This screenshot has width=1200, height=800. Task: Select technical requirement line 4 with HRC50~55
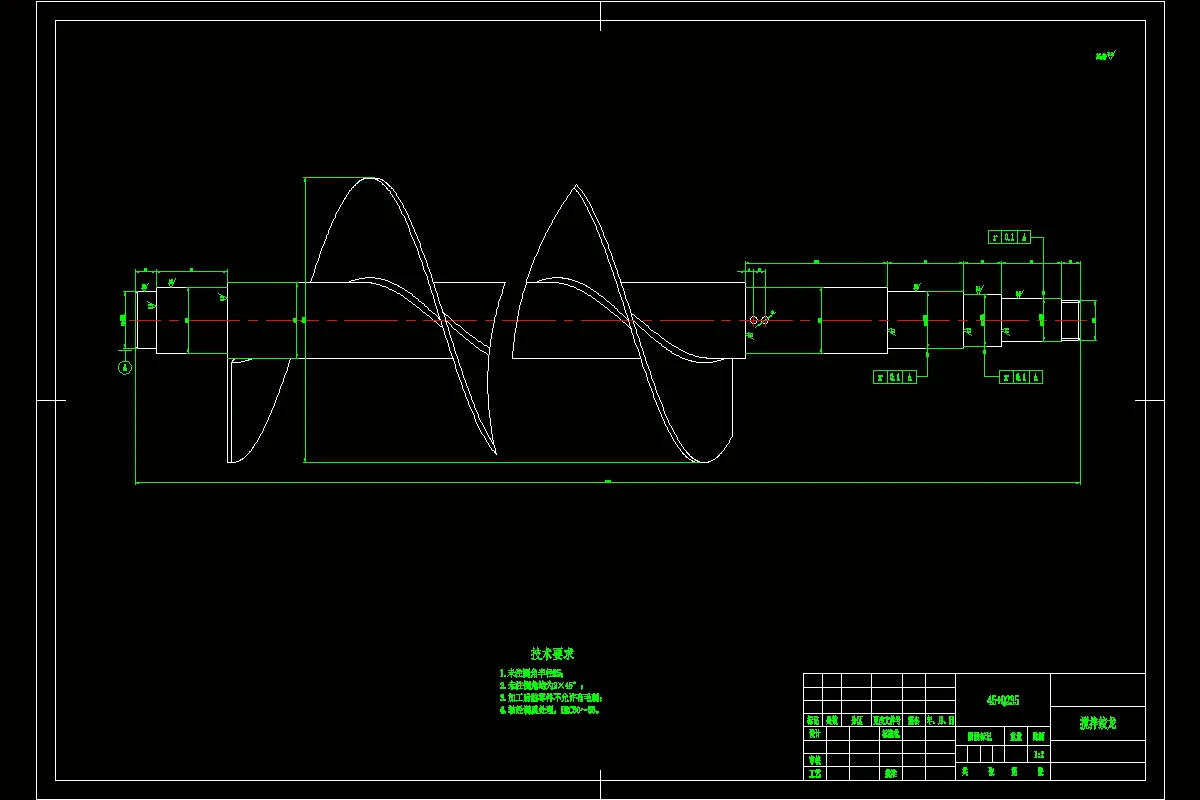(549, 710)
